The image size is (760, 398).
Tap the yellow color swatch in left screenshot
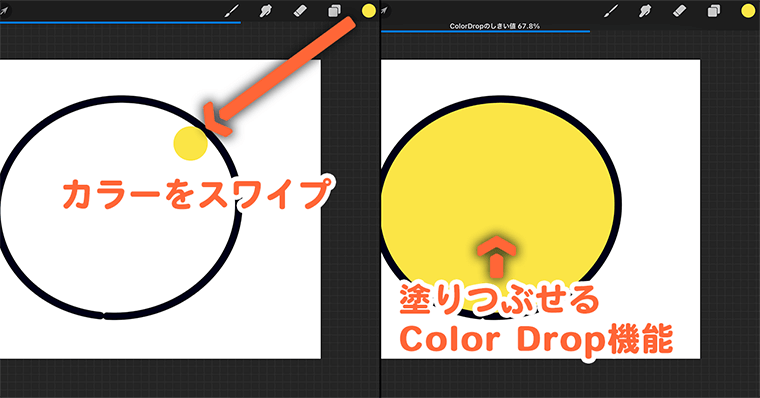coord(369,11)
